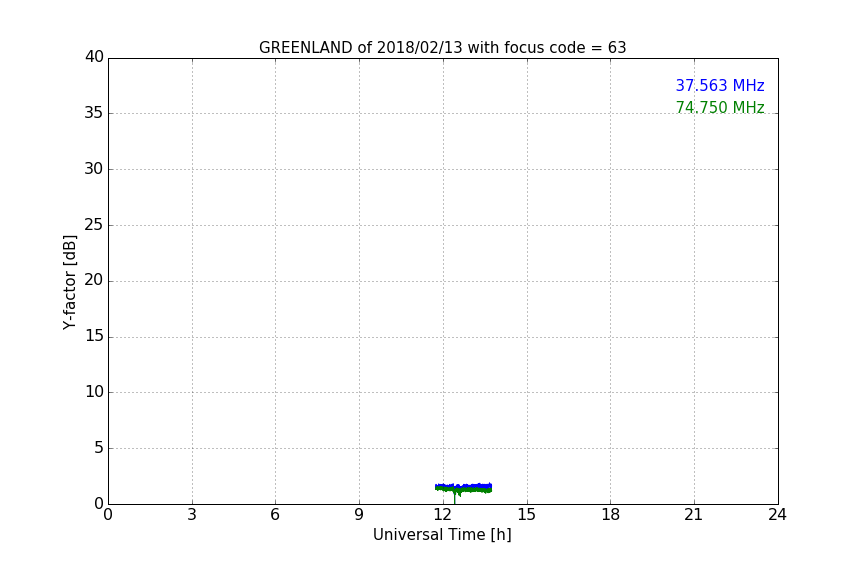This screenshot has width=864, height=576.
Task: Click the y-axis tick value 25
Action: tap(94, 224)
